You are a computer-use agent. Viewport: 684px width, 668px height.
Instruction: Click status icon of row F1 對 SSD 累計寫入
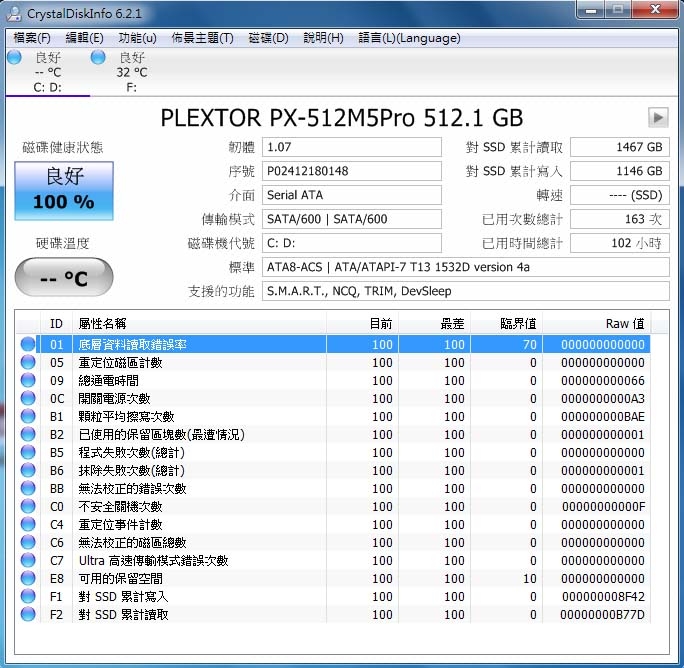[28, 596]
